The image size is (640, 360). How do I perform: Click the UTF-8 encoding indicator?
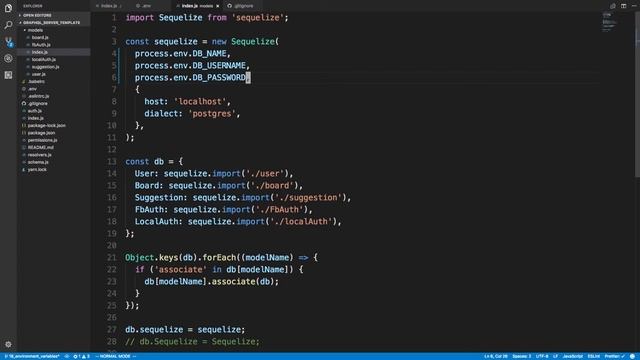542,356
